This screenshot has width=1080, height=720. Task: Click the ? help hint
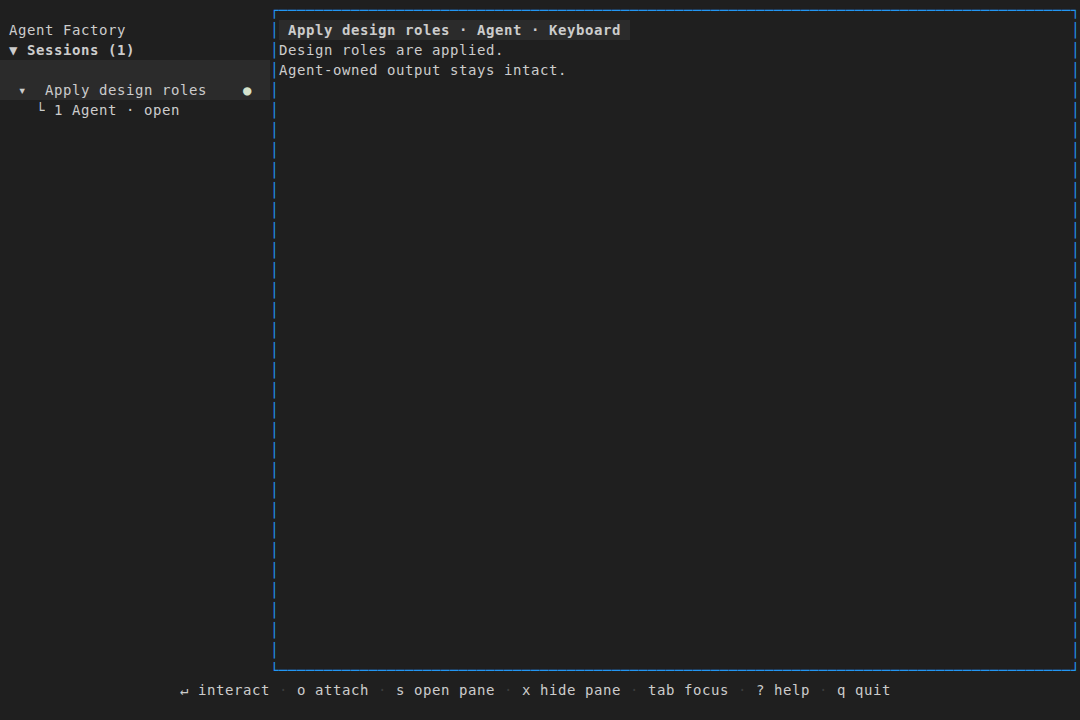[782, 690]
